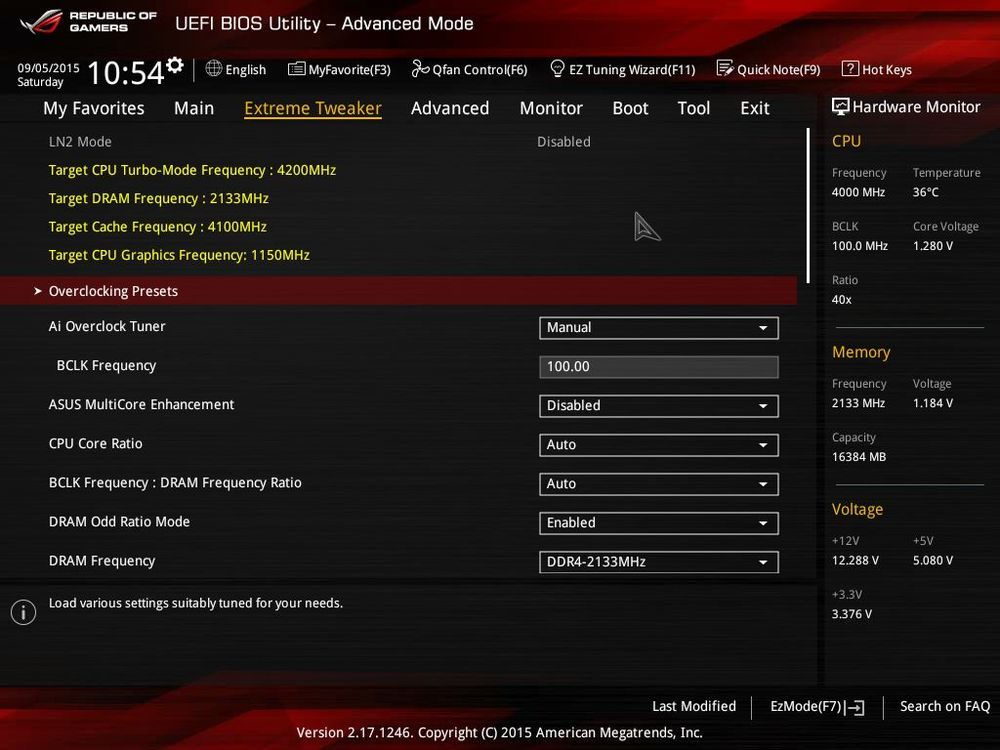This screenshot has width=1000, height=750.
Task: Select the Extreme Tweaker tab
Action: coord(312,108)
